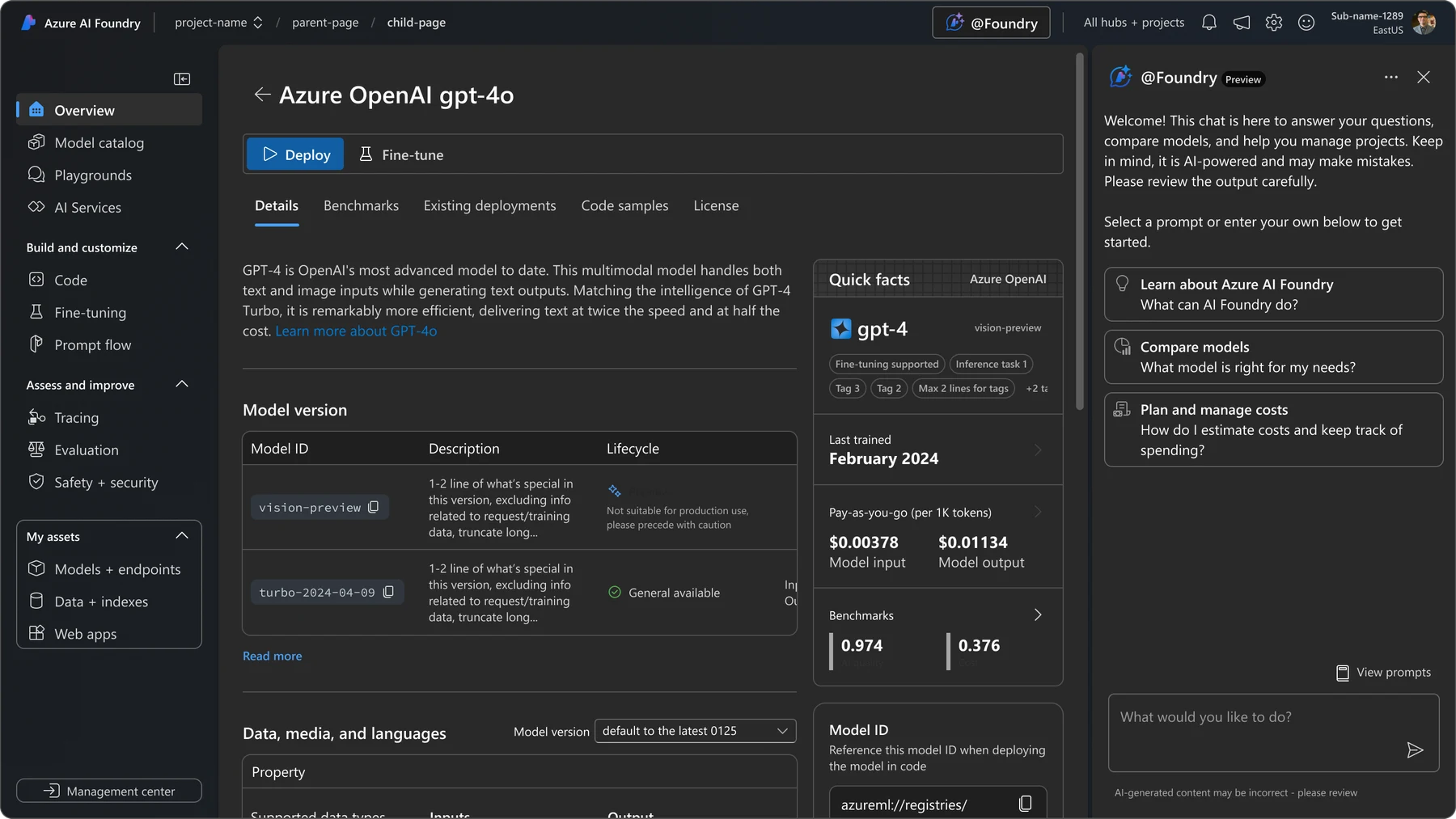Collapse the My assets section
Screen dimensions: 1456x819
[x=182, y=535]
